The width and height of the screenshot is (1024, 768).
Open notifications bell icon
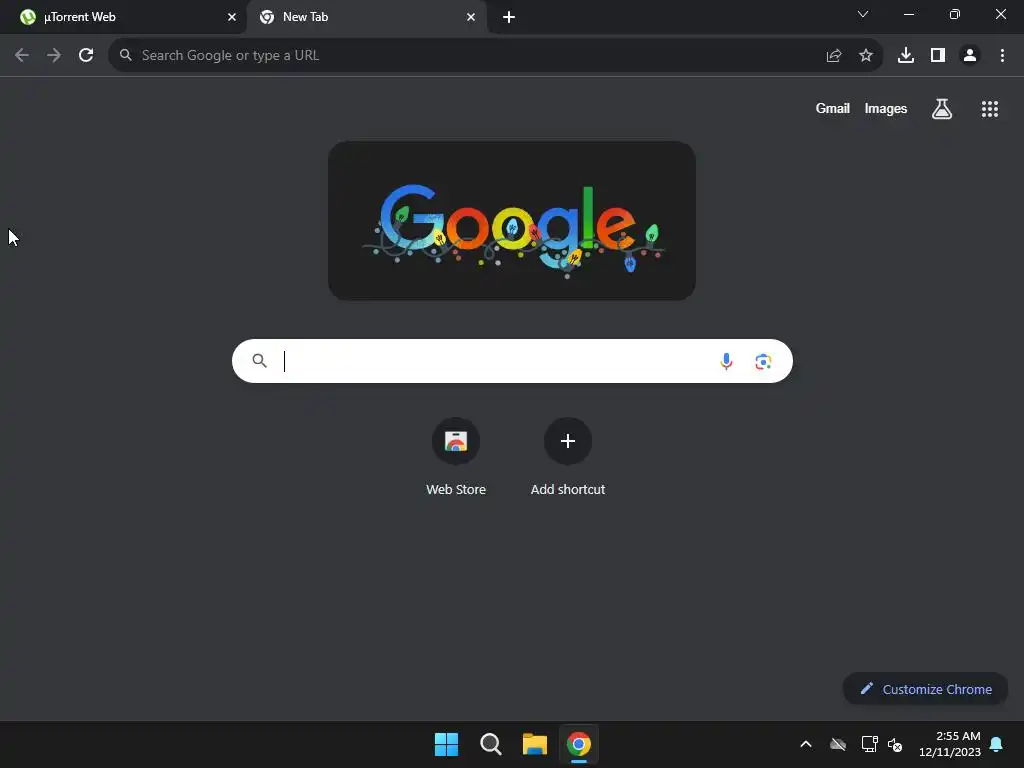997,744
